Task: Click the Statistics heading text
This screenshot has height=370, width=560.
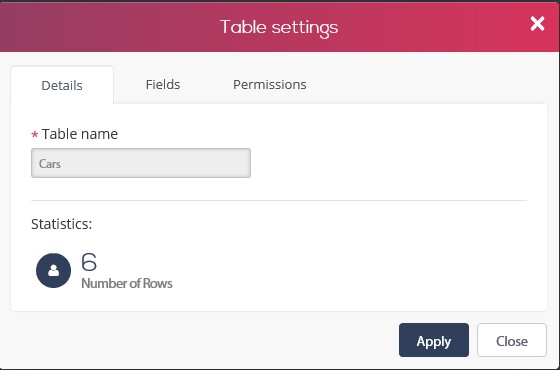Action: (61, 224)
